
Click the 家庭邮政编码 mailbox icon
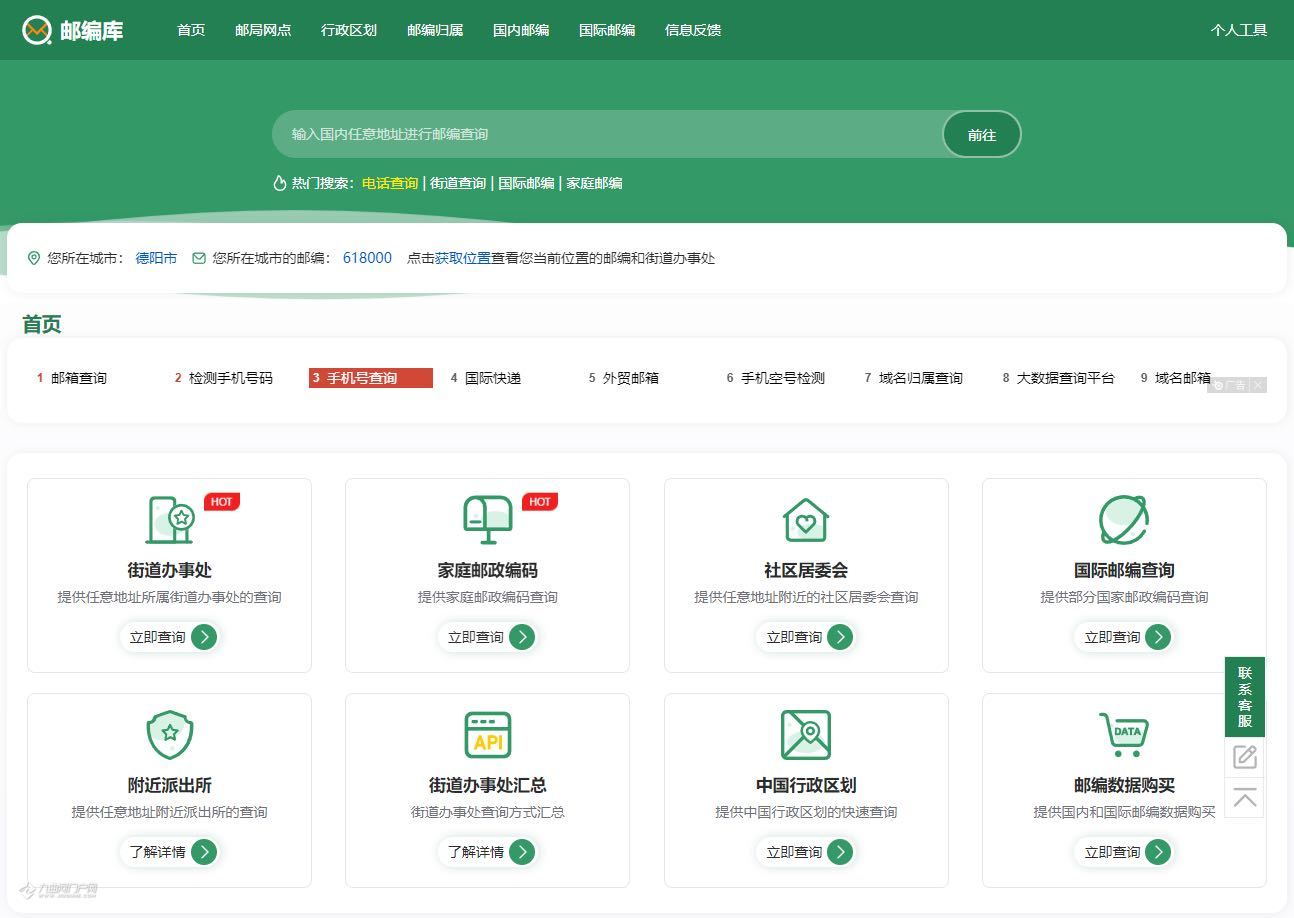click(x=488, y=520)
